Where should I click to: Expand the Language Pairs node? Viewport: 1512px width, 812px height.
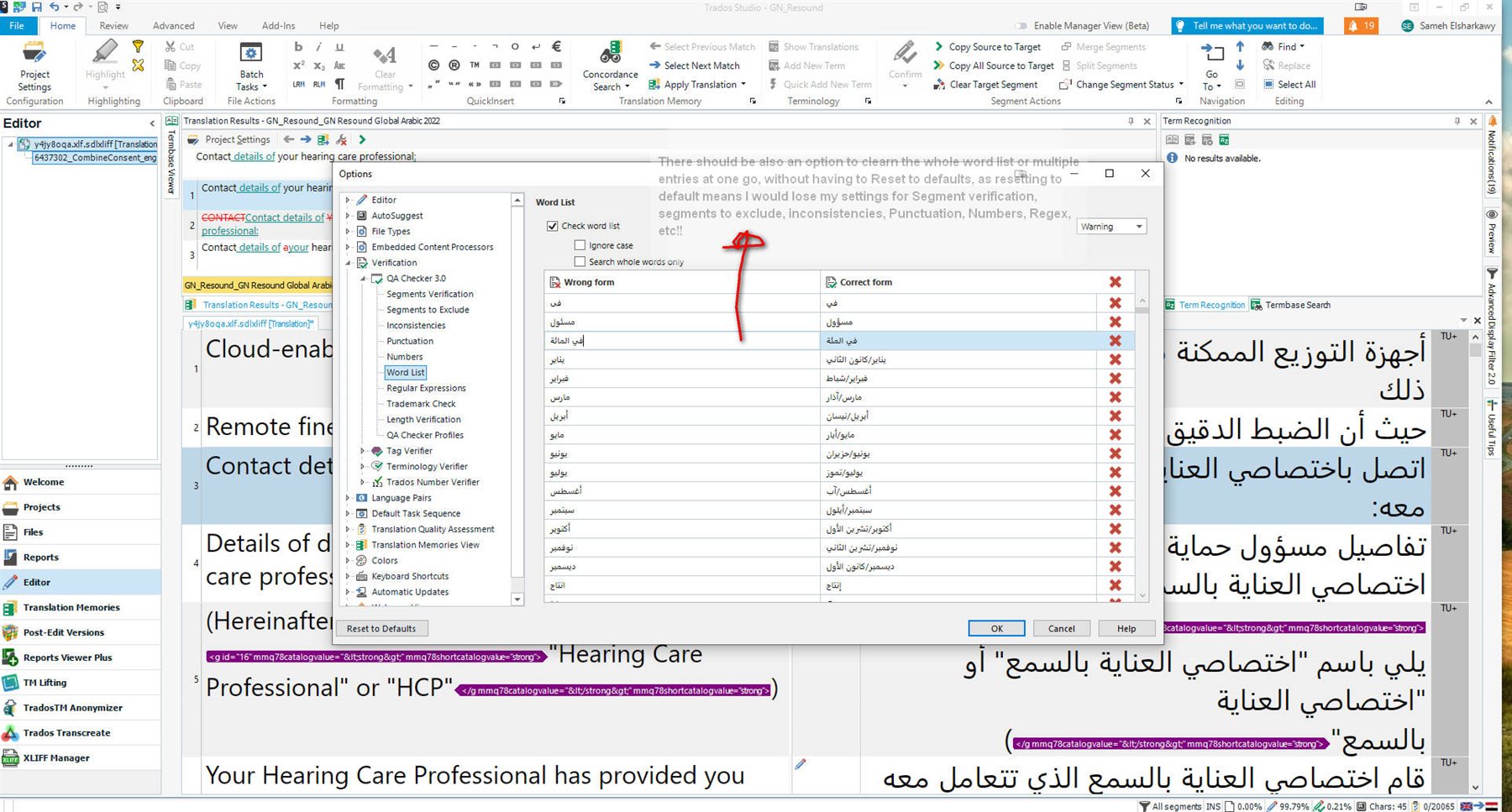point(348,498)
